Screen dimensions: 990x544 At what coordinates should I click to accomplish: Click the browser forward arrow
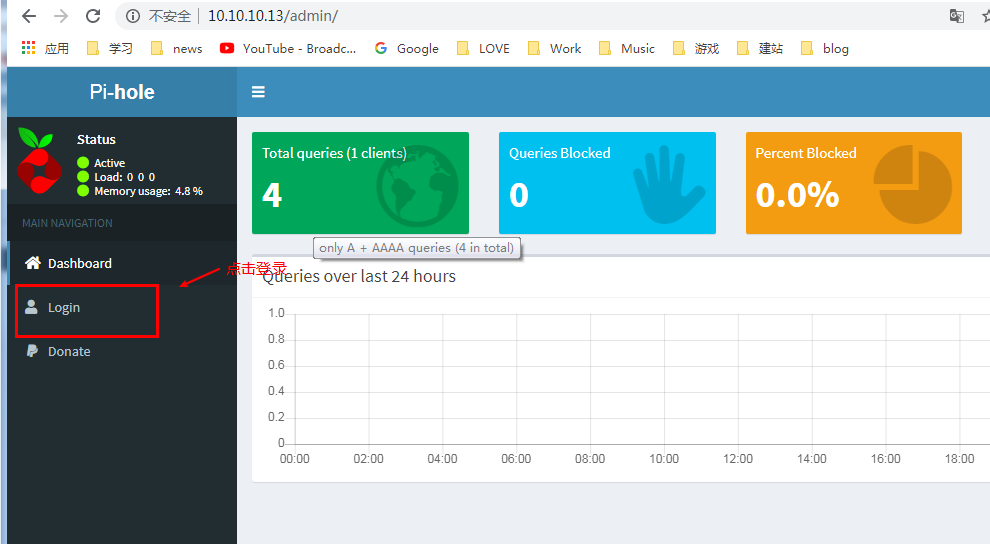point(61,16)
